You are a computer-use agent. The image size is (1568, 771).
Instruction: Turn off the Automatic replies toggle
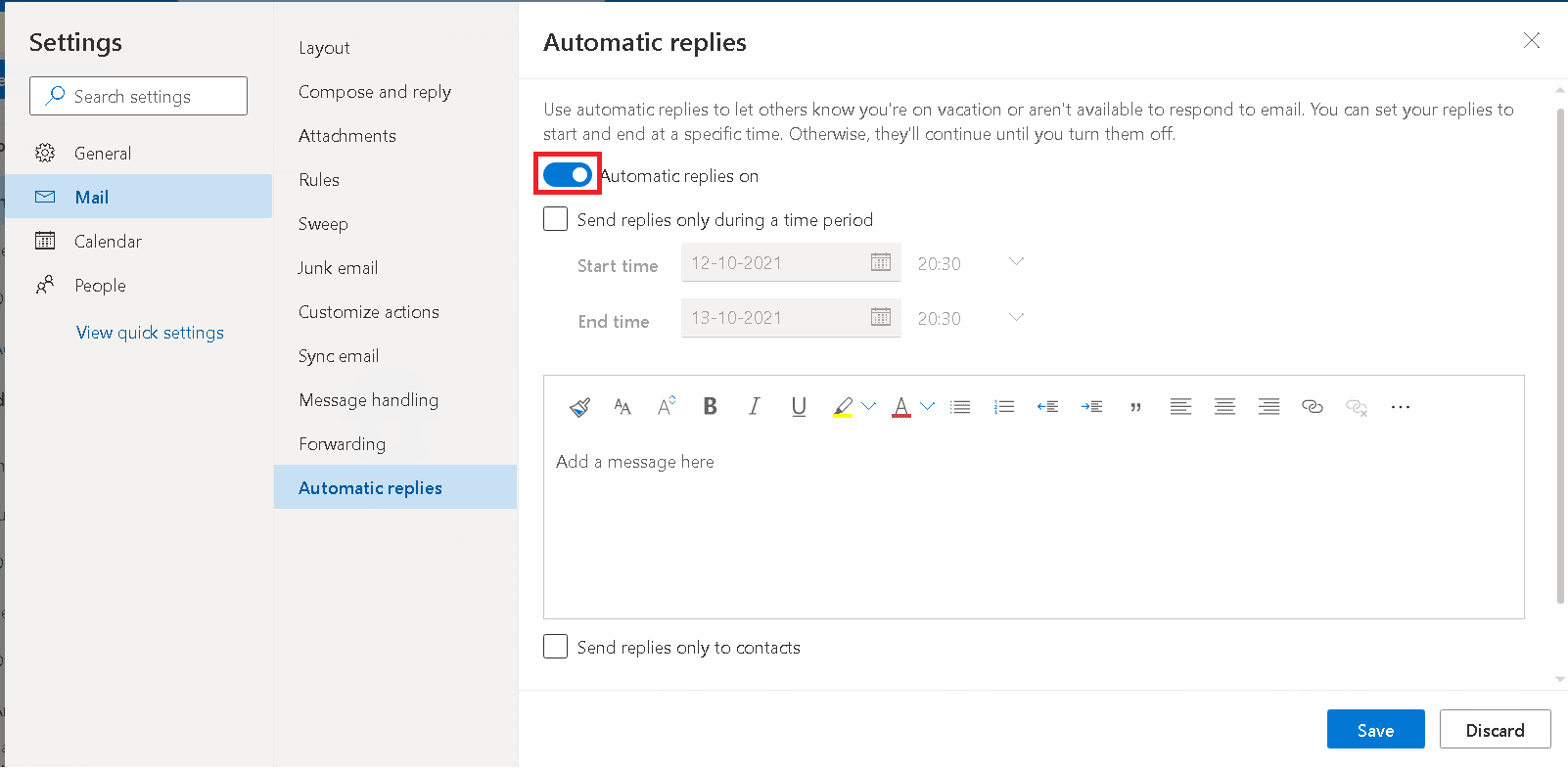click(568, 174)
